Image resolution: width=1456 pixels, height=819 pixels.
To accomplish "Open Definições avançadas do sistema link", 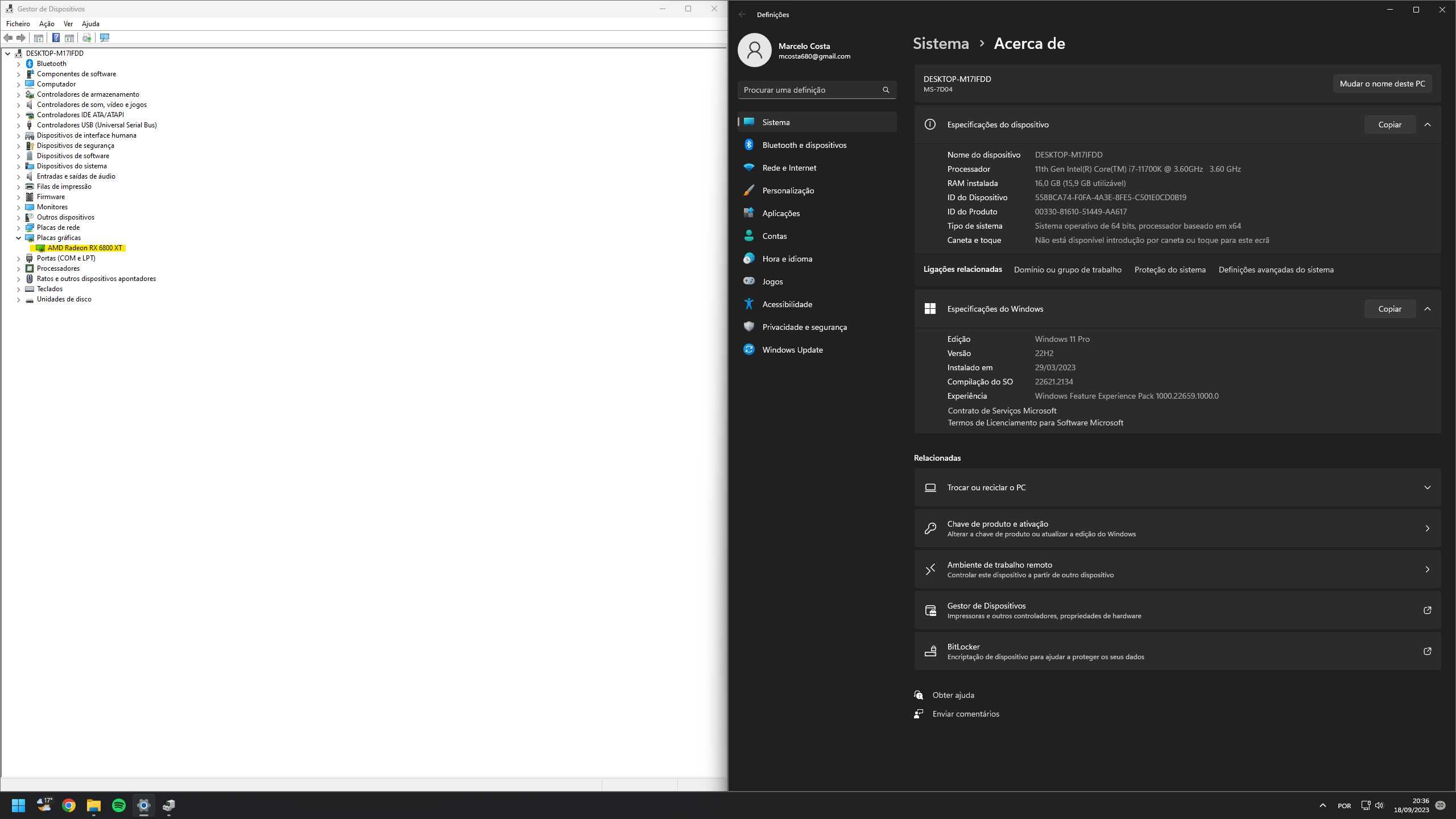I will 1276,270.
